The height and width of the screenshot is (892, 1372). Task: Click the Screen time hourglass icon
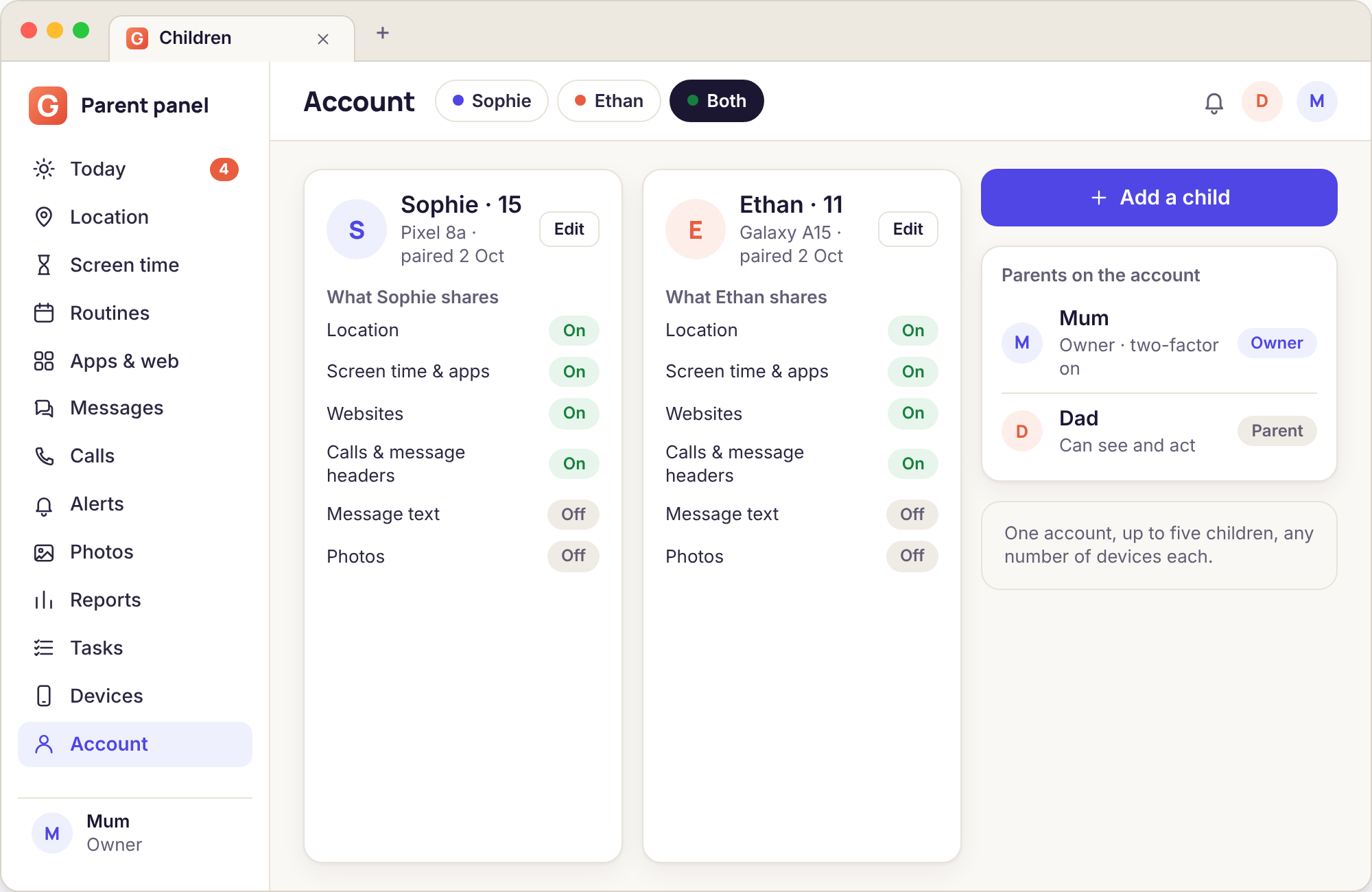coord(44,265)
